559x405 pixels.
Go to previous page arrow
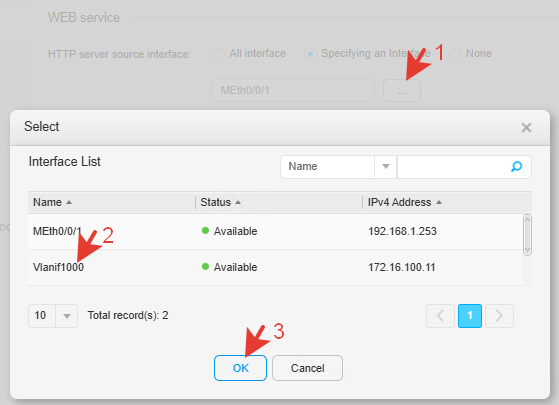click(x=440, y=316)
